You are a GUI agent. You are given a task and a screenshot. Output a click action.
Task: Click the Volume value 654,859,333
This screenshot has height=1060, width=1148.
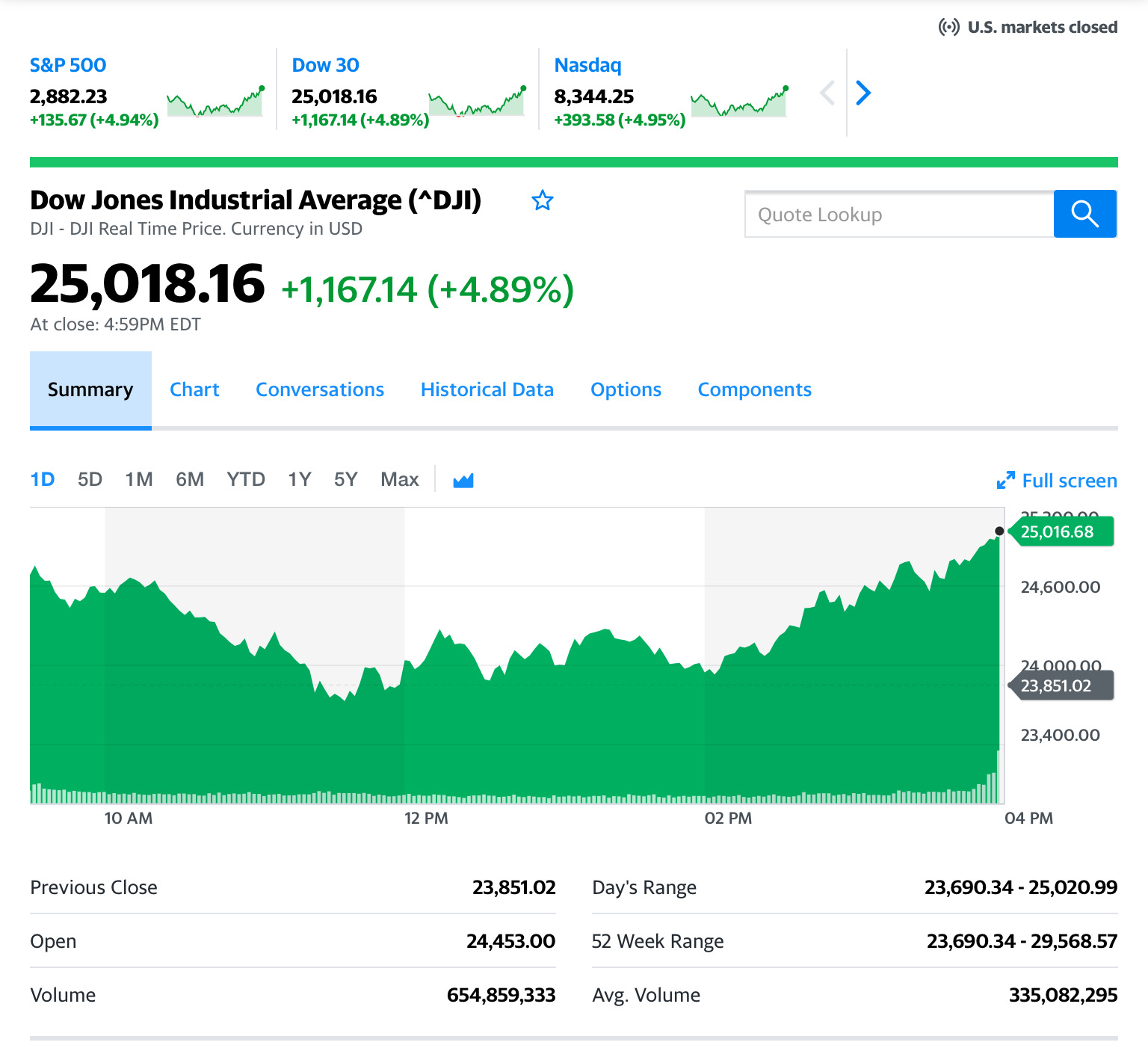pyautogui.click(x=502, y=995)
